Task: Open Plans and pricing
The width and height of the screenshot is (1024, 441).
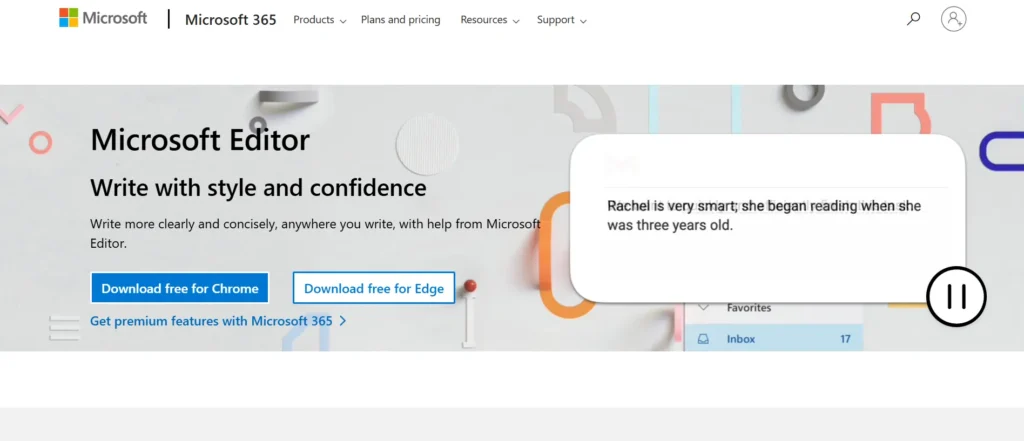Action: pyautogui.click(x=400, y=20)
